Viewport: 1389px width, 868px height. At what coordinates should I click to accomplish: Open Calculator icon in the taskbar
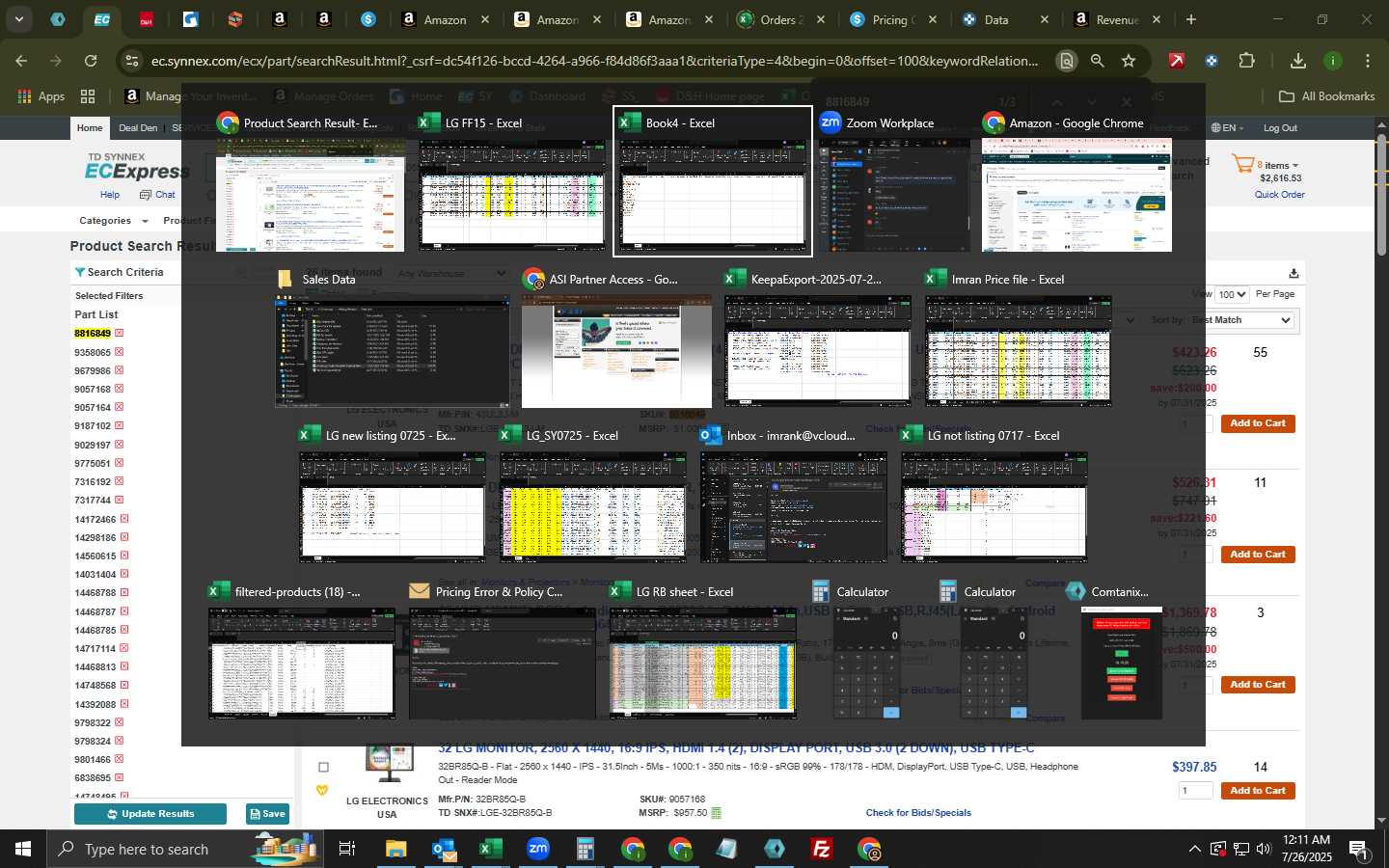point(585,849)
